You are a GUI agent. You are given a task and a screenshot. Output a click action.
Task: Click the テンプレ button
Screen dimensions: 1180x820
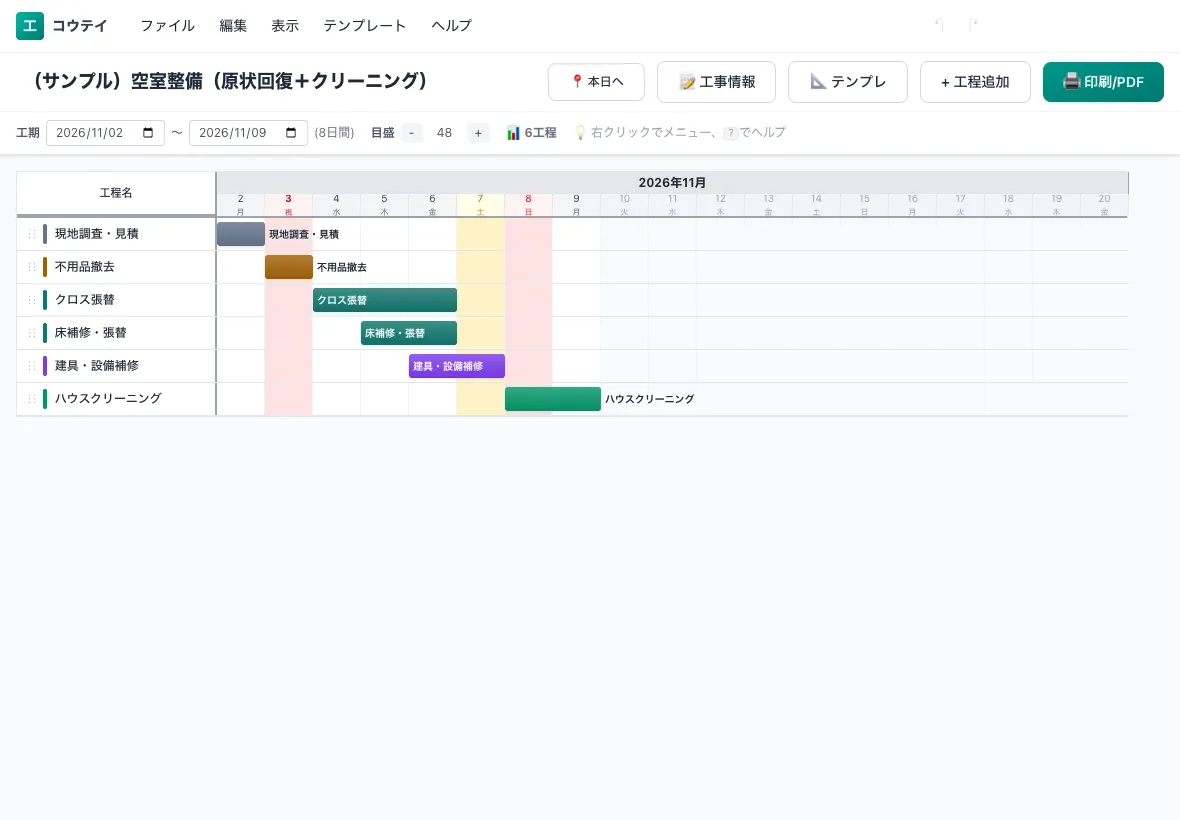[x=847, y=82]
